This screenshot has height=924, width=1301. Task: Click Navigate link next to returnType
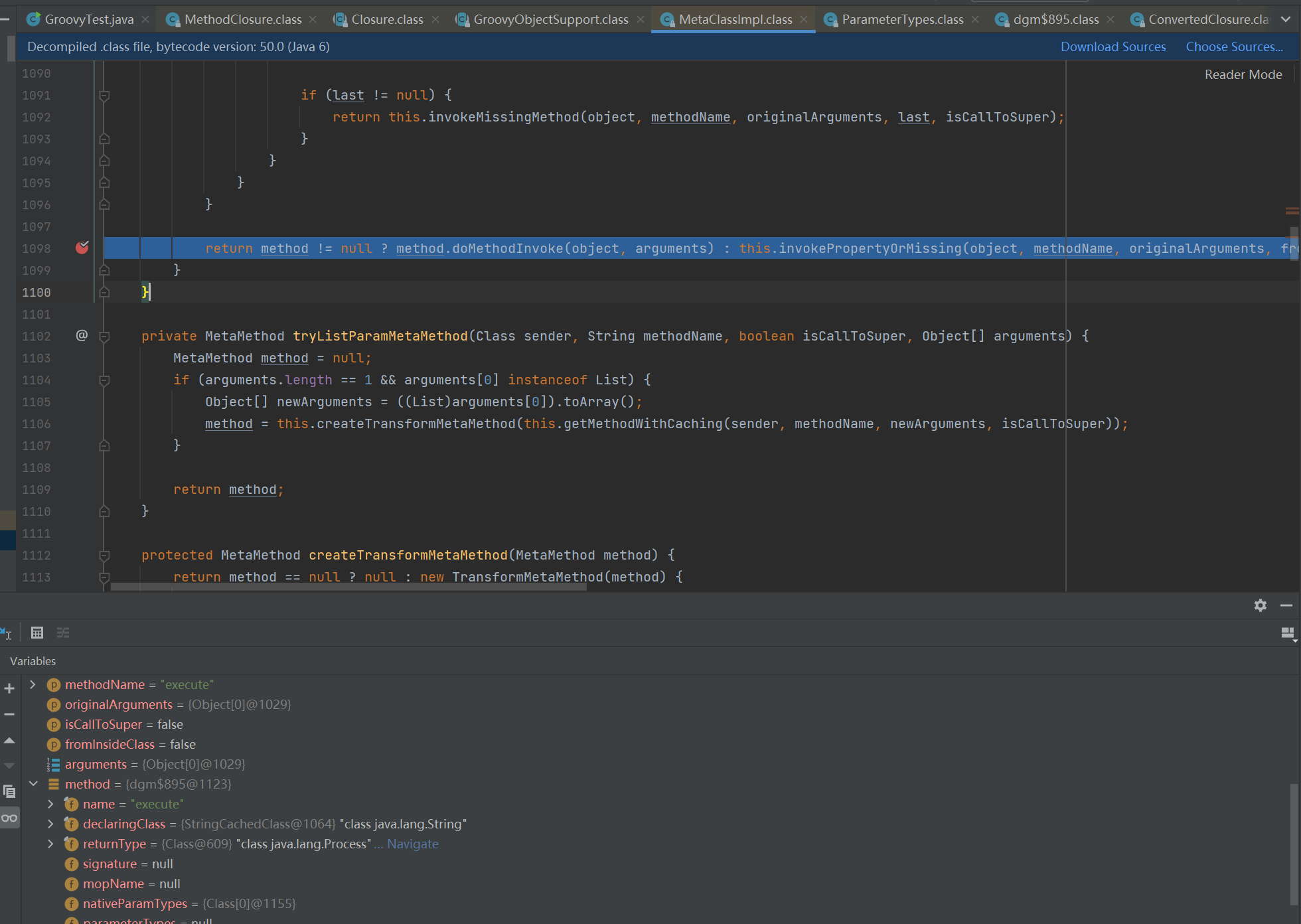(x=412, y=844)
